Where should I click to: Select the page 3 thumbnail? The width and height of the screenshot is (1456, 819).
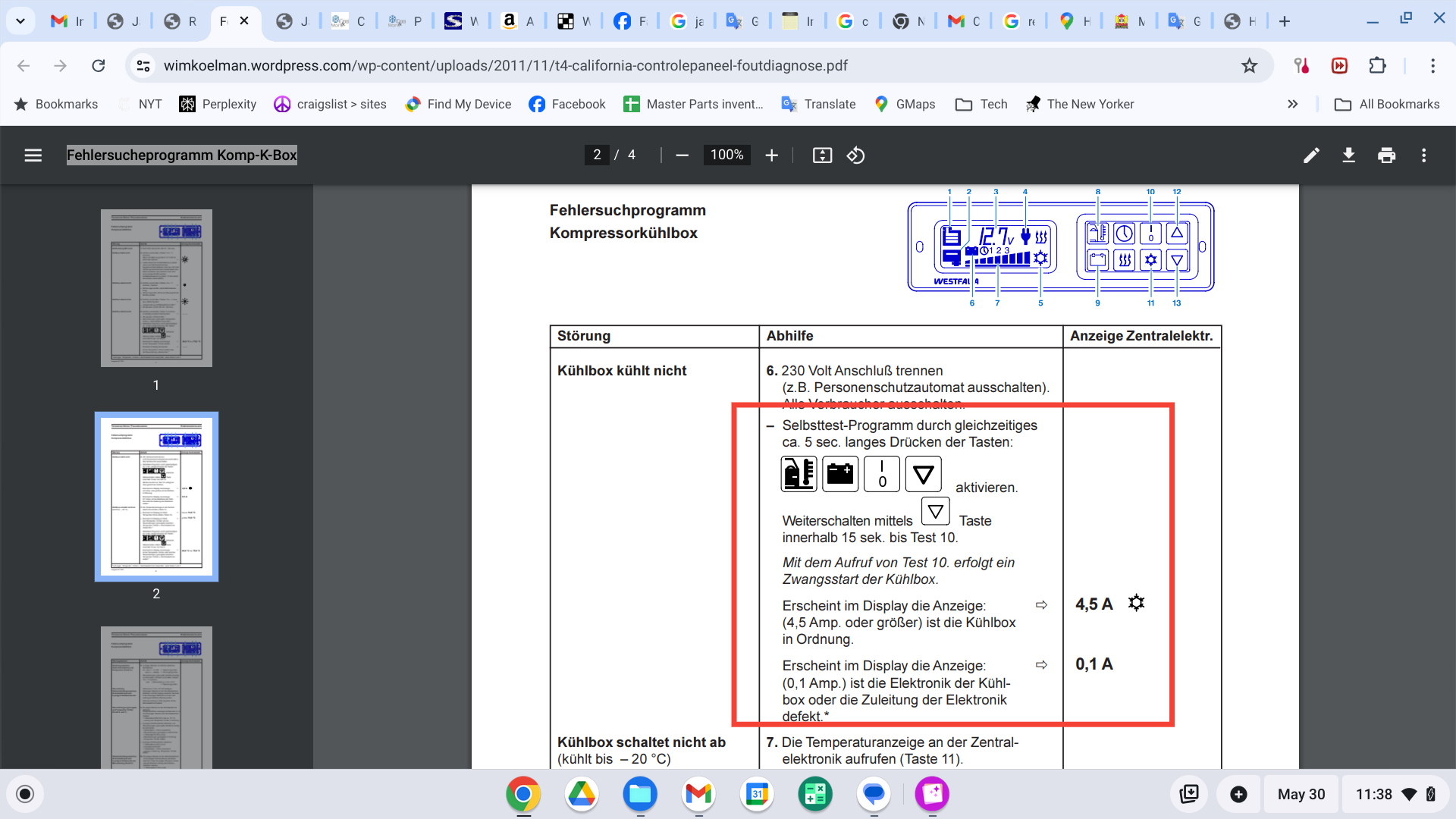click(156, 698)
